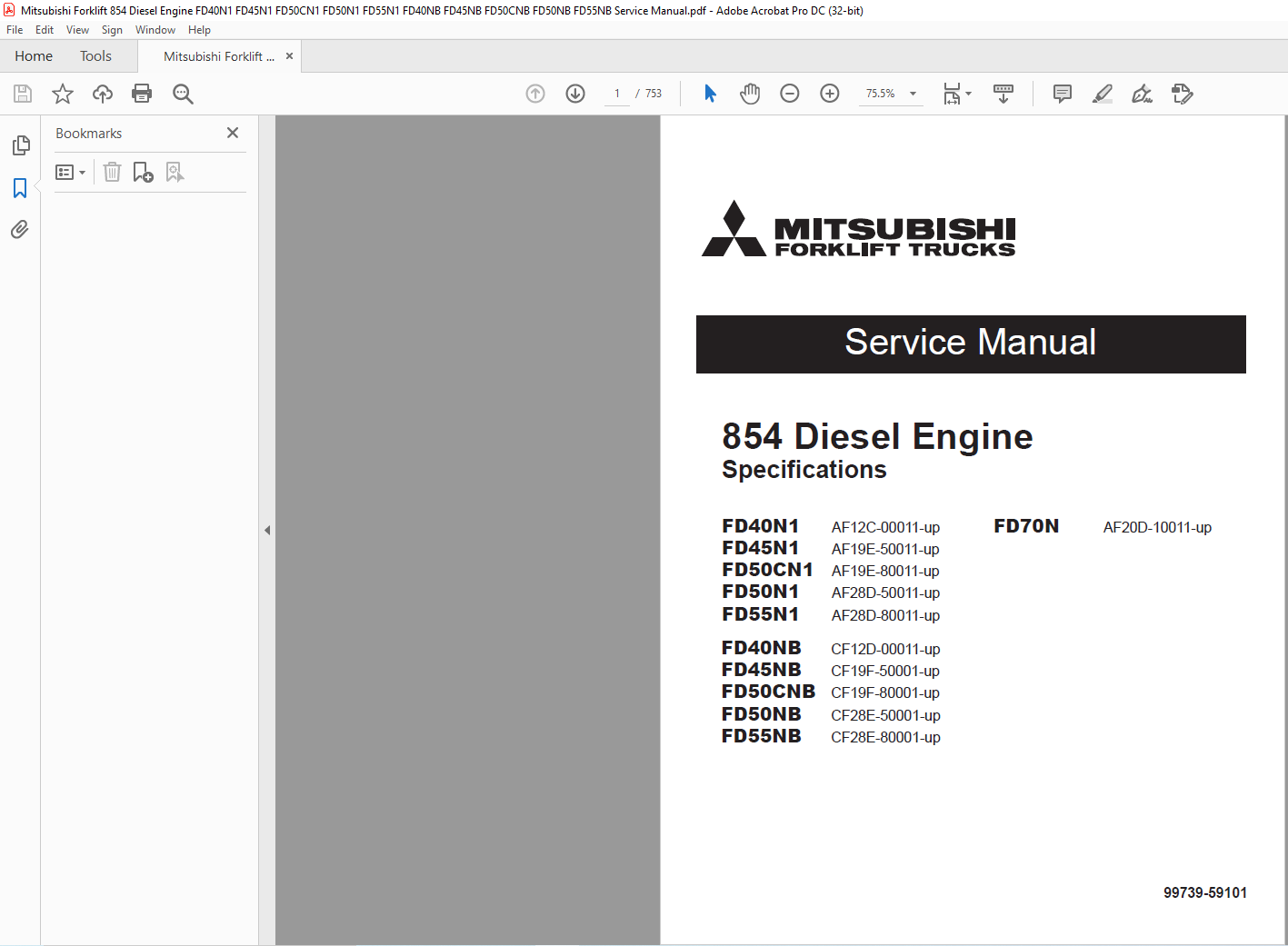Click the 'Bookmarks' panel title
Viewport: 1288px width, 946px height.
tap(88, 134)
